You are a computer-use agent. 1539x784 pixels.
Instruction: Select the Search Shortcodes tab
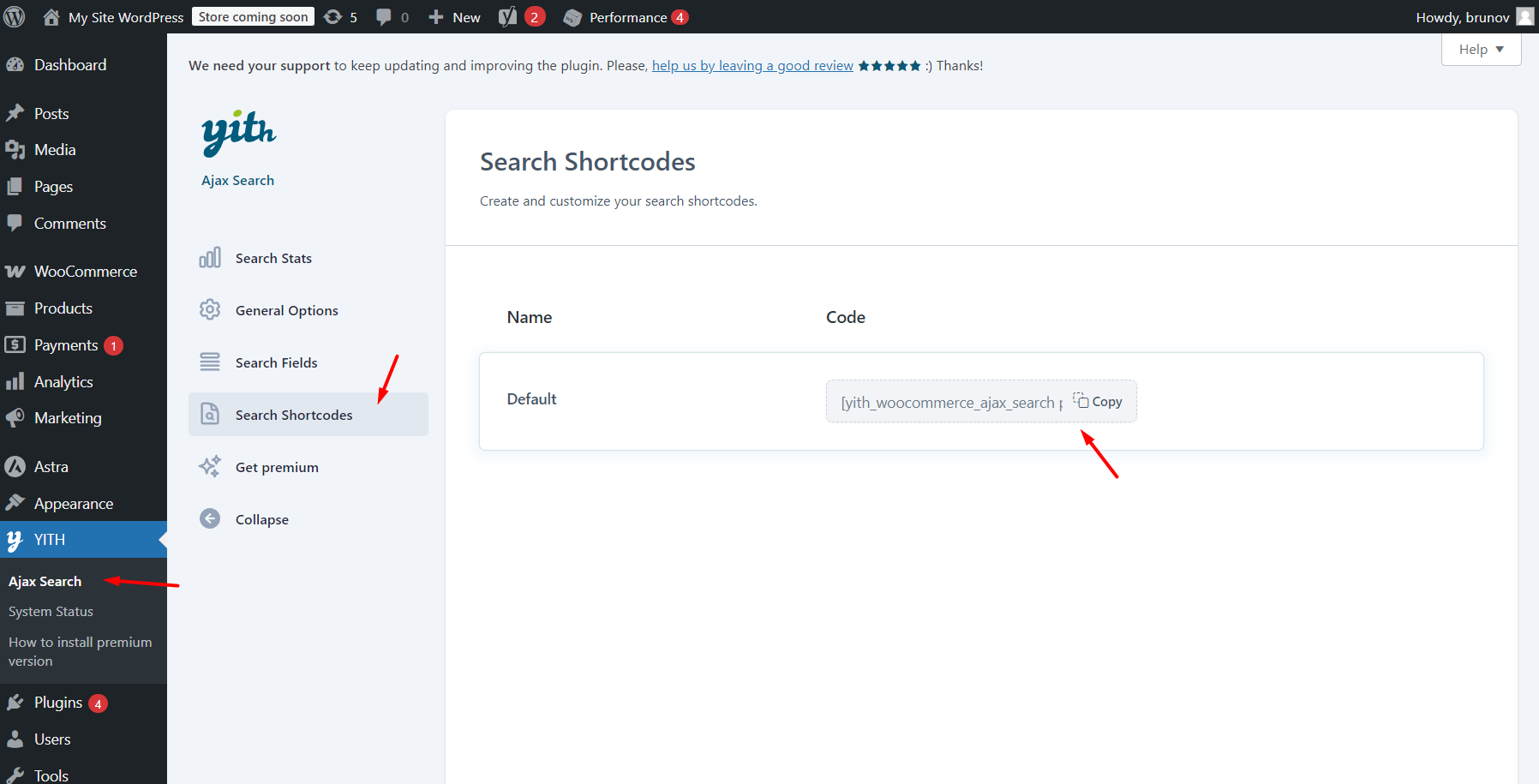[x=308, y=415]
